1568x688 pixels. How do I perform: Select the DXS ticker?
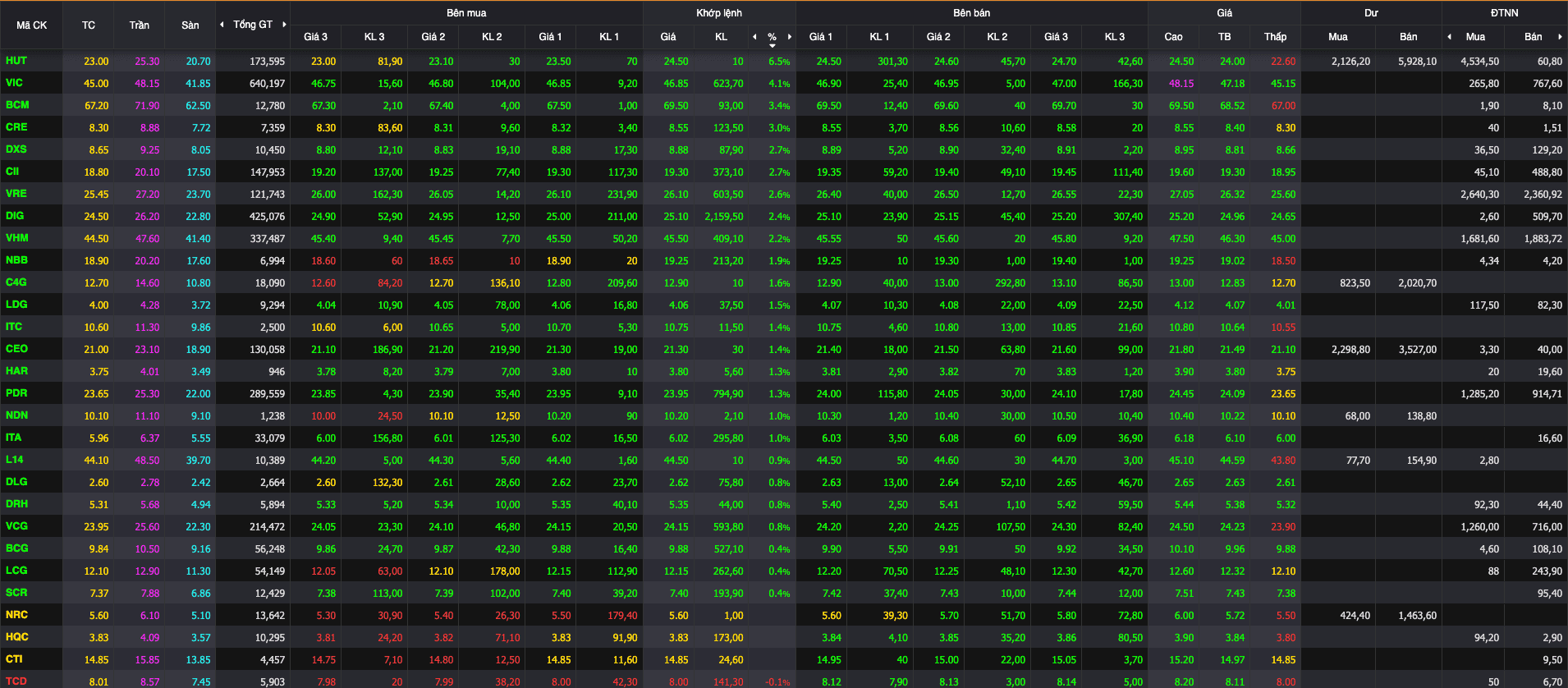(16, 149)
